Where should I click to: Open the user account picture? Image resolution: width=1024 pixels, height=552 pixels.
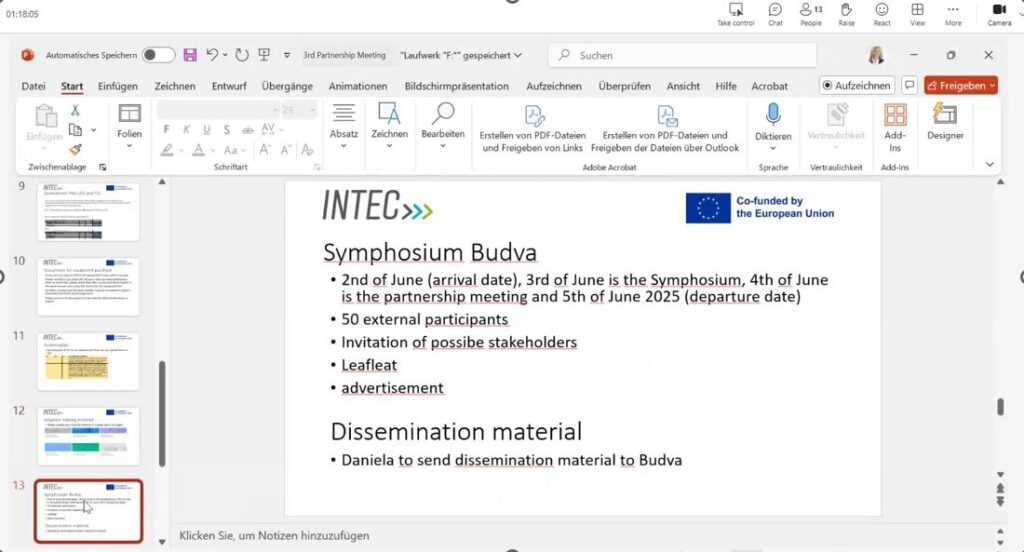click(x=876, y=55)
